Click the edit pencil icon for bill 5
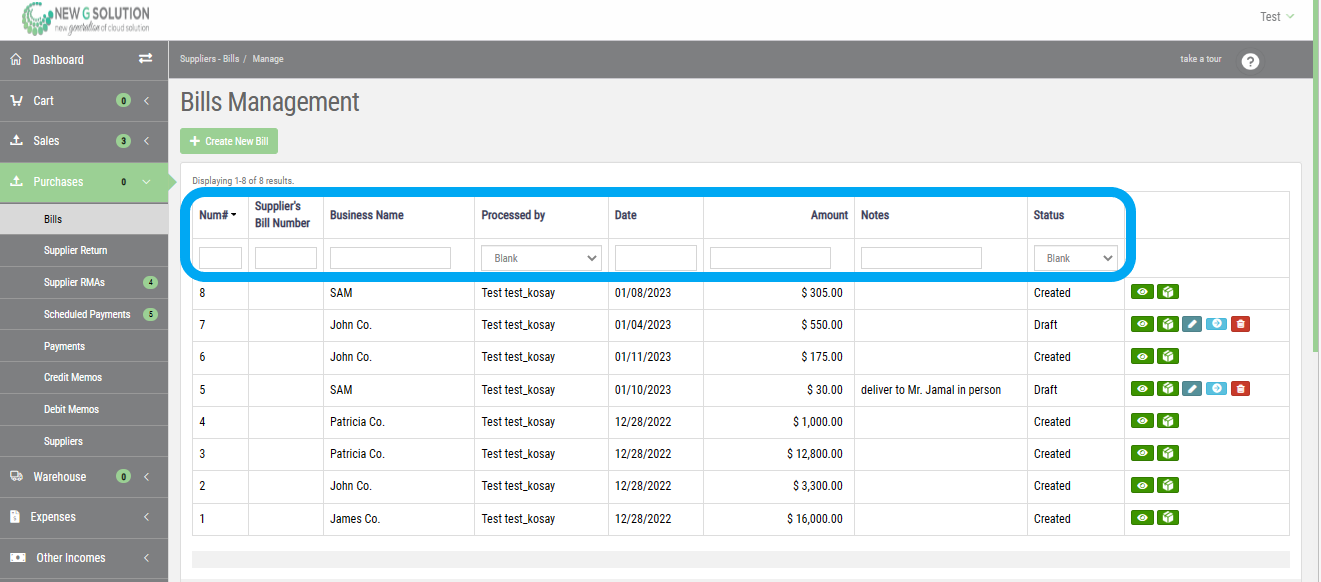This screenshot has width=1321, height=582. 1191,389
